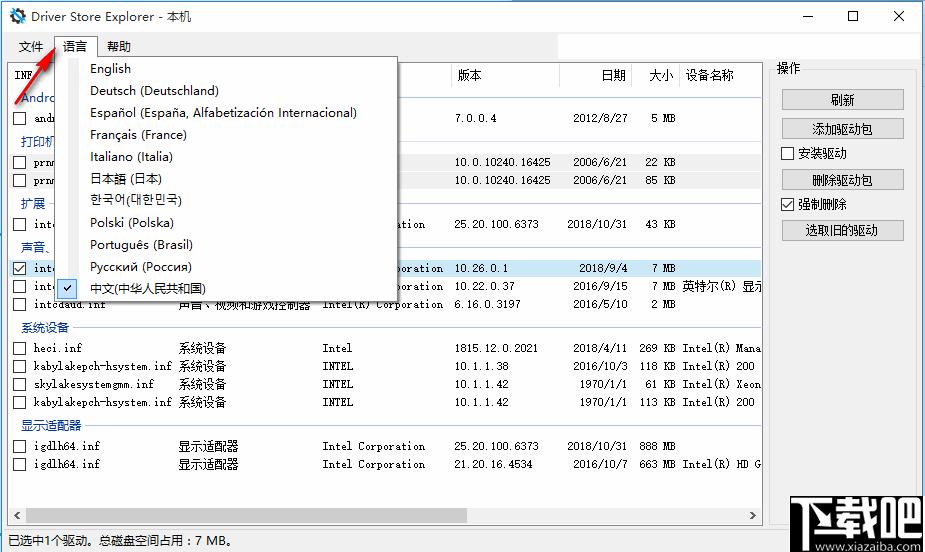Image resolution: width=925 pixels, height=552 pixels.
Task: Click version cell 1815.12.0.2021
Action: 496,348
